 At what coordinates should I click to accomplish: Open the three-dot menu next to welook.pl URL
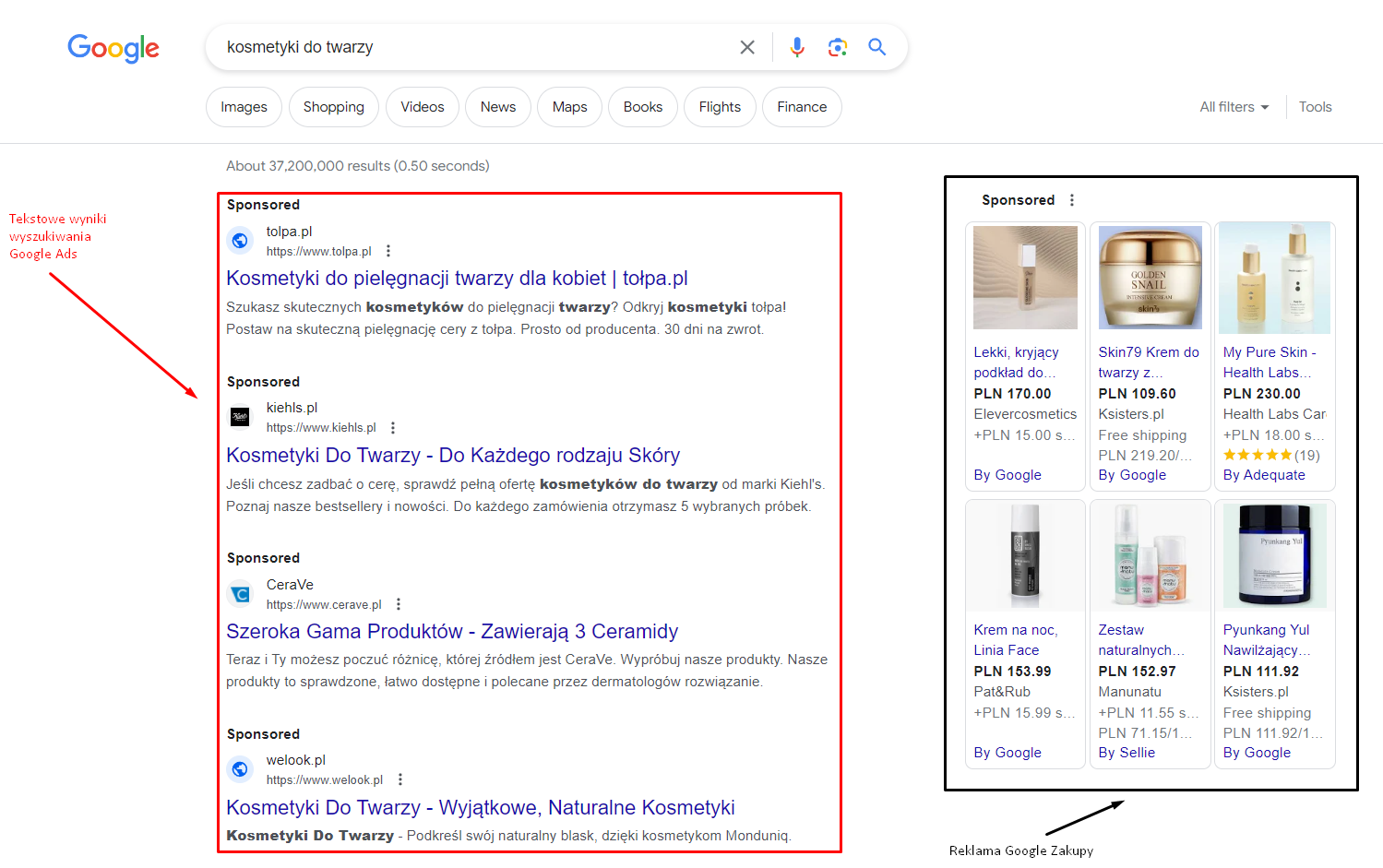(400, 779)
